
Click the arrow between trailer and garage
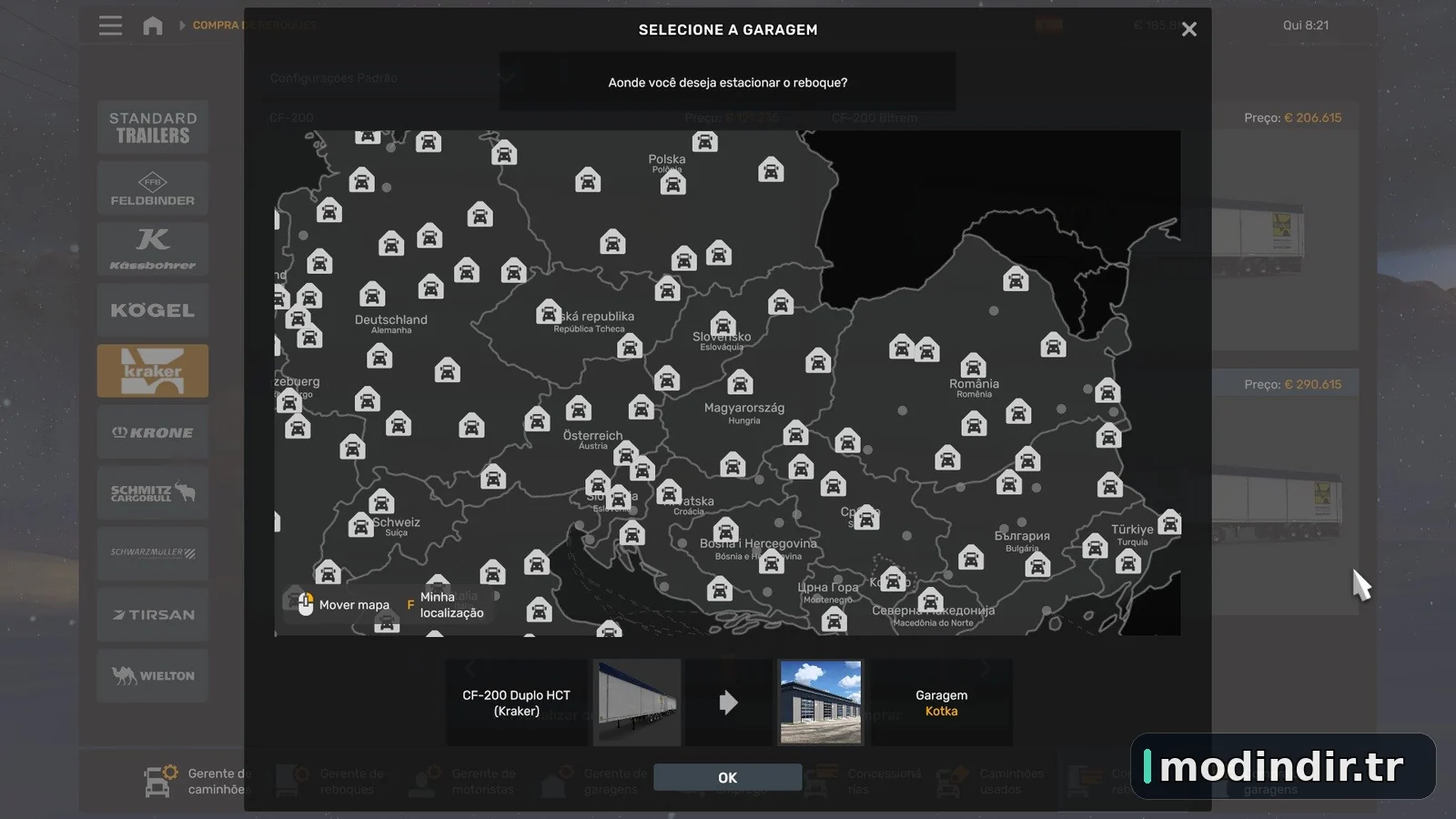coord(728,703)
